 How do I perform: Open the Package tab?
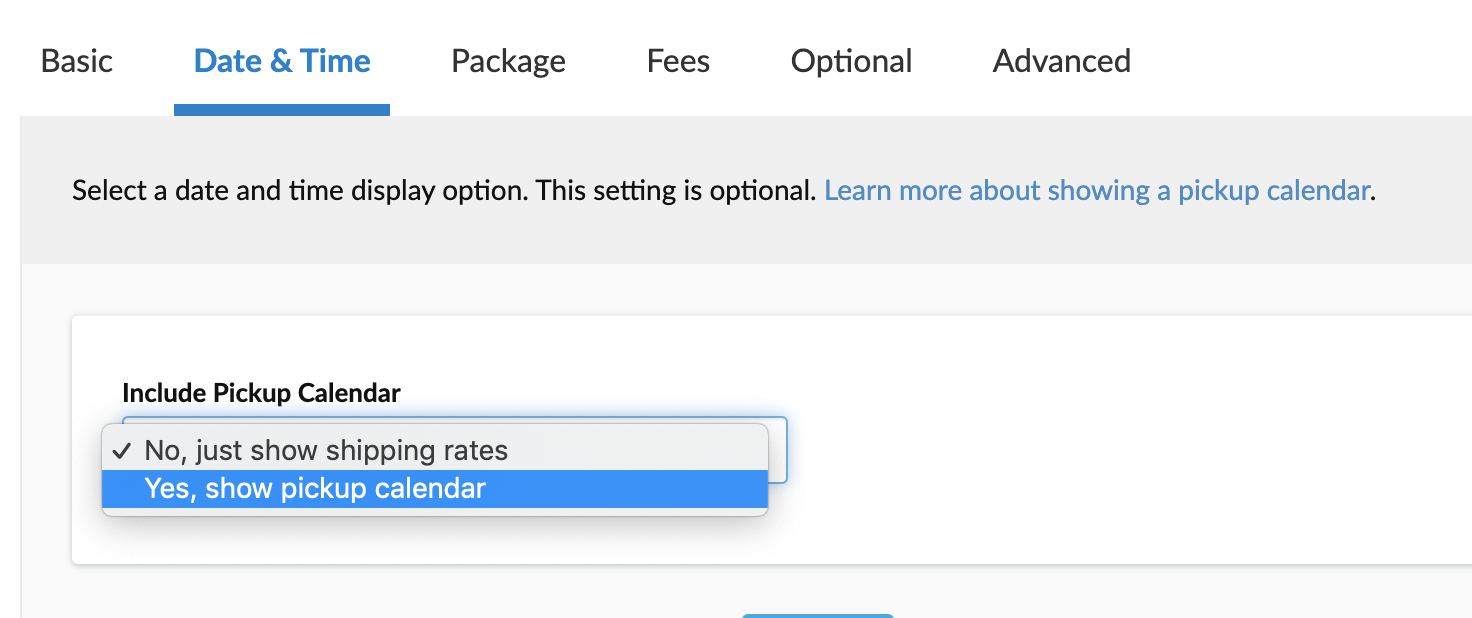[x=508, y=61]
